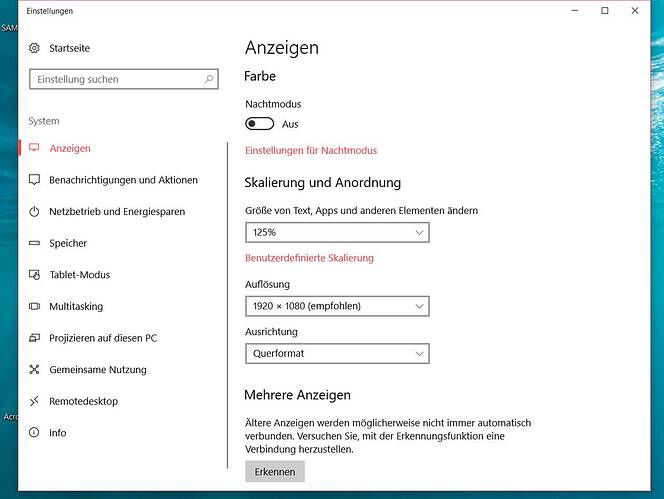The image size is (664, 499).
Task: Click the Tablet-Modus icon
Action: pyautogui.click(x=34, y=274)
